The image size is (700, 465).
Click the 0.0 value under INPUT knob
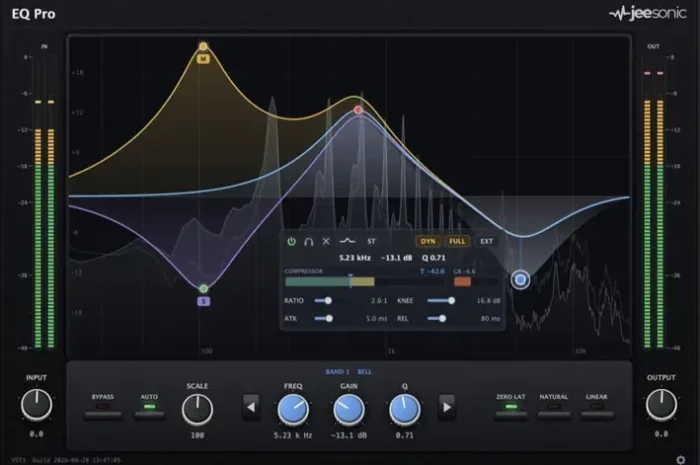(37, 434)
